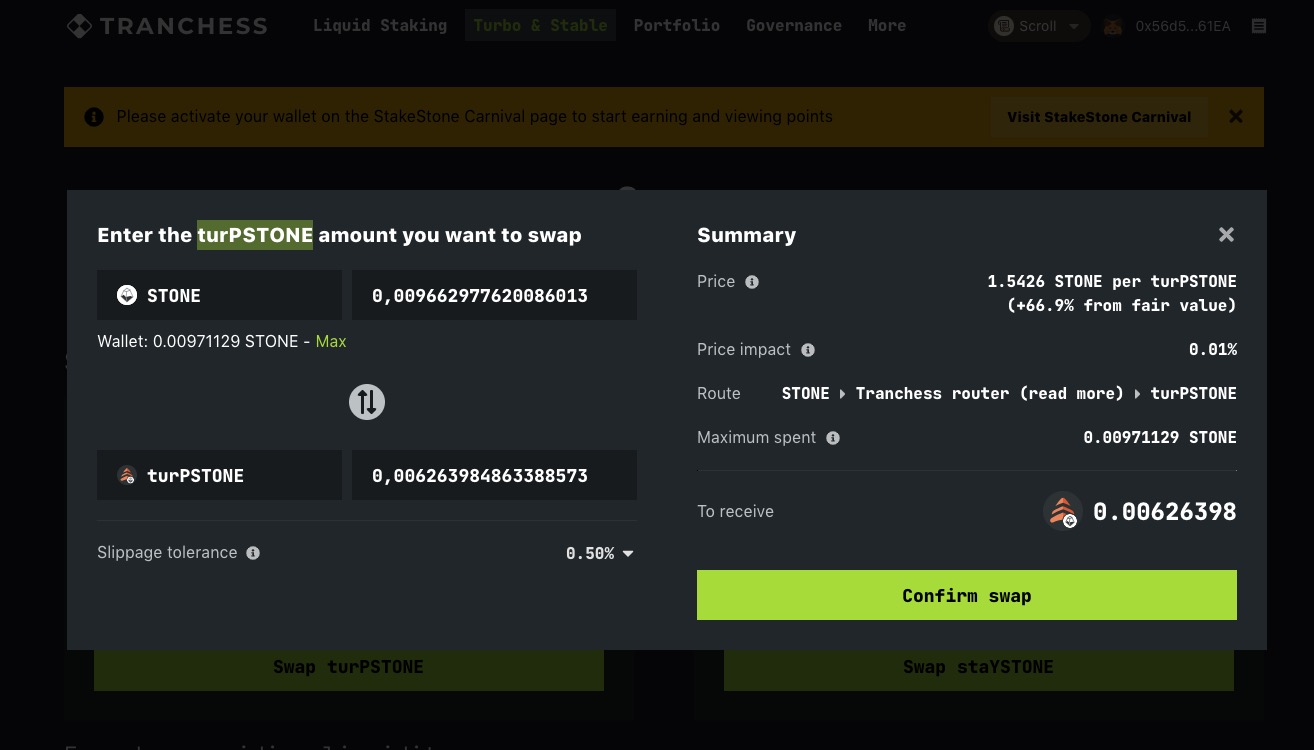The height and width of the screenshot is (750, 1314).
Task: Click the MetaMask fox wallet icon
Action: 1113,26
